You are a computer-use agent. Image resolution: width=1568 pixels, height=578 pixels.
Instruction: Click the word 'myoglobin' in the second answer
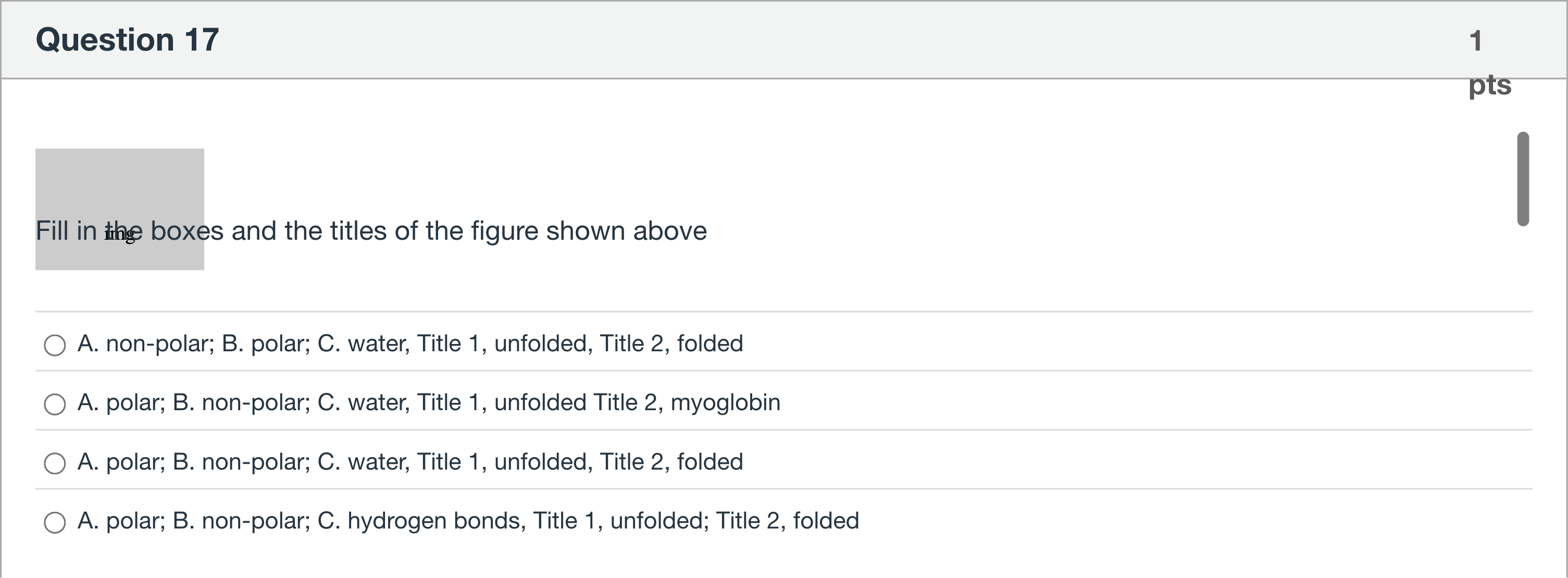(x=725, y=402)
